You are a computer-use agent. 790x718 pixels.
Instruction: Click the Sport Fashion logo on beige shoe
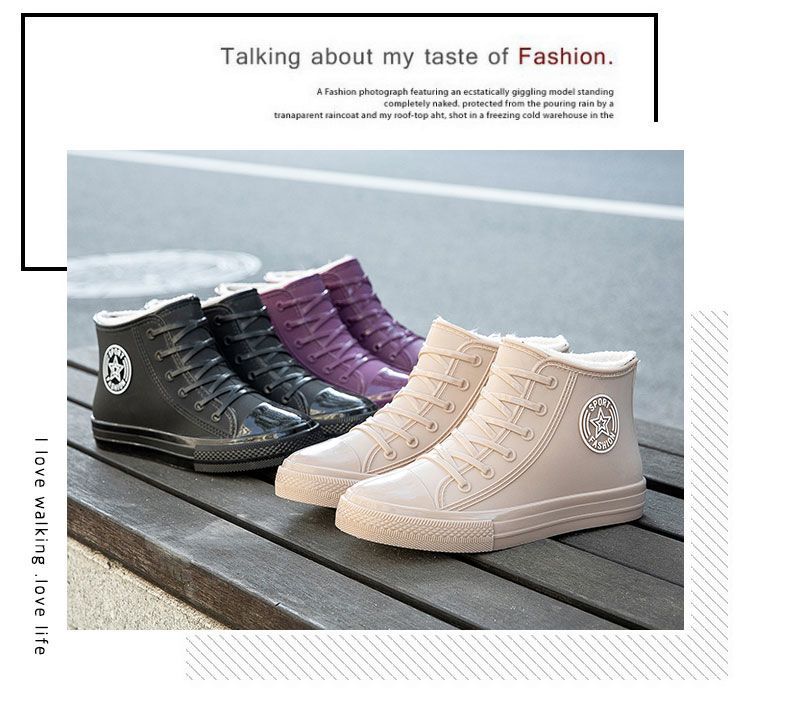[599, 423]
